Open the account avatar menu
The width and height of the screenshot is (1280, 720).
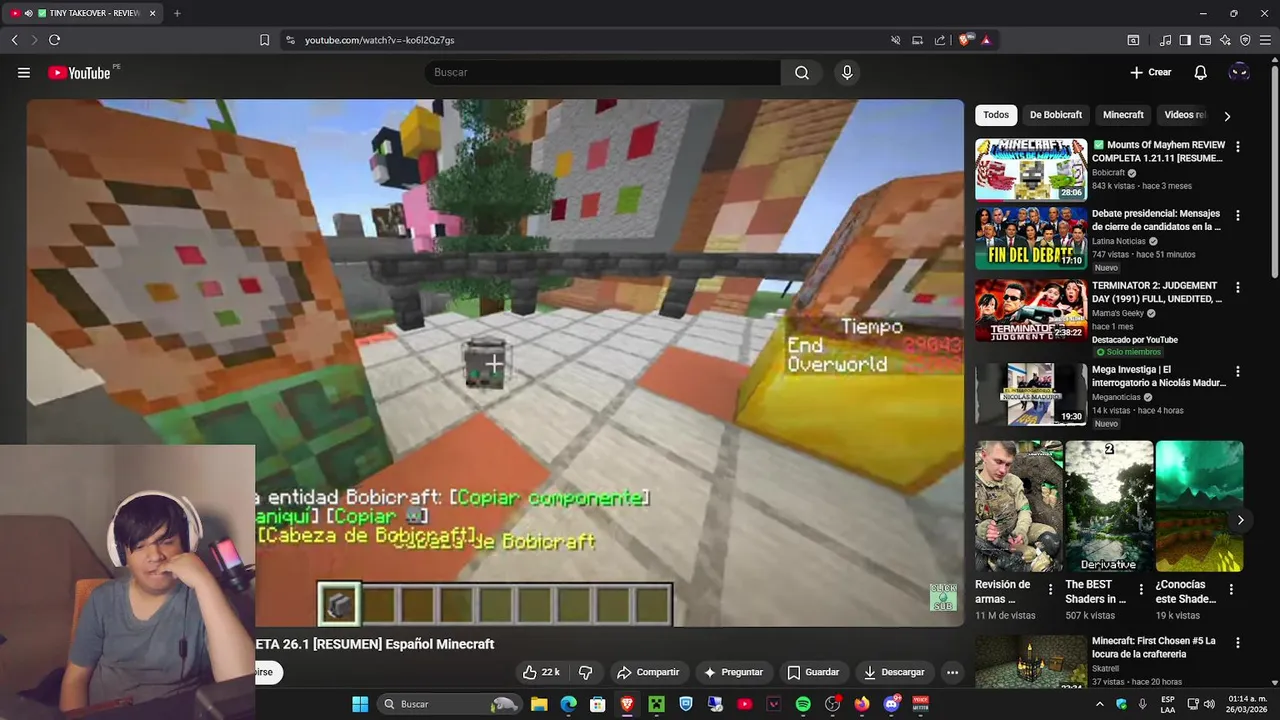coord(1239,72)
